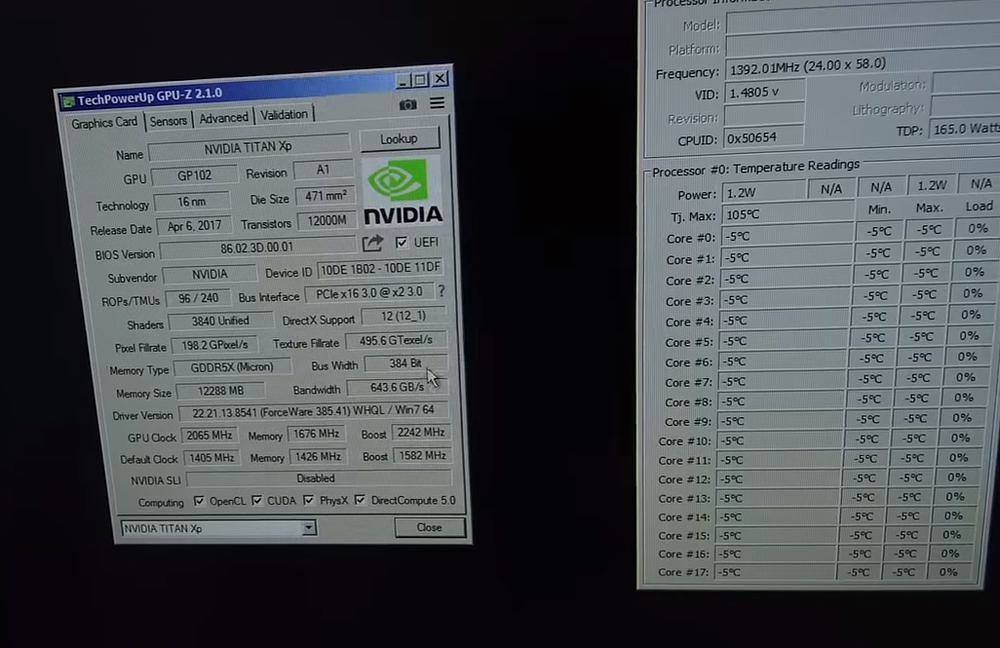Click the Driver Version field

[x=314, y=411]
